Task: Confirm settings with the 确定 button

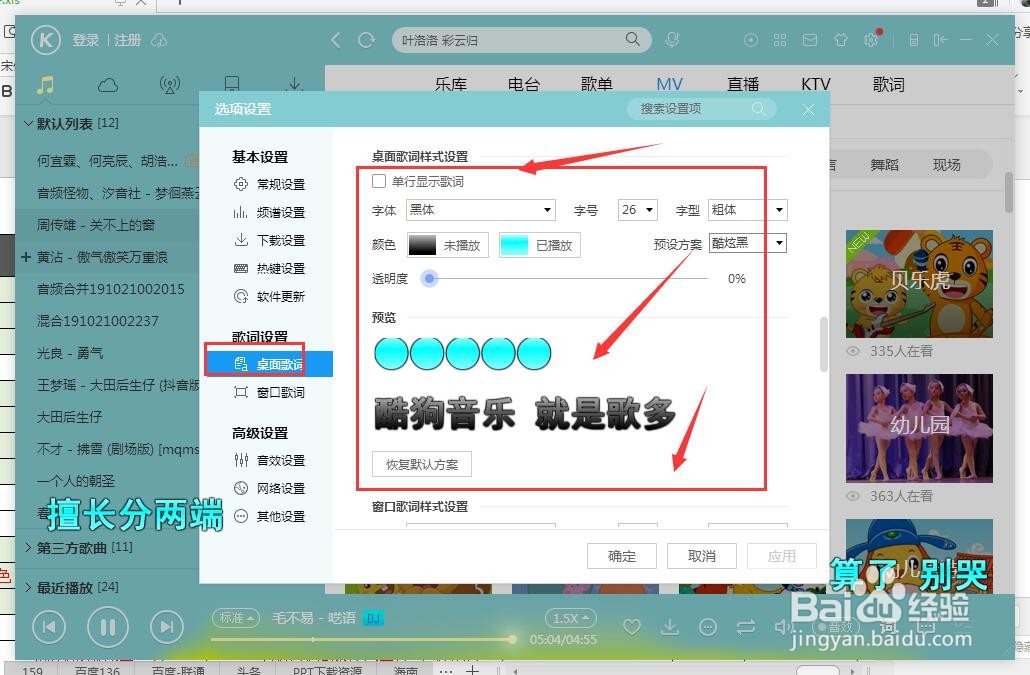Action: tap(621, 556)
